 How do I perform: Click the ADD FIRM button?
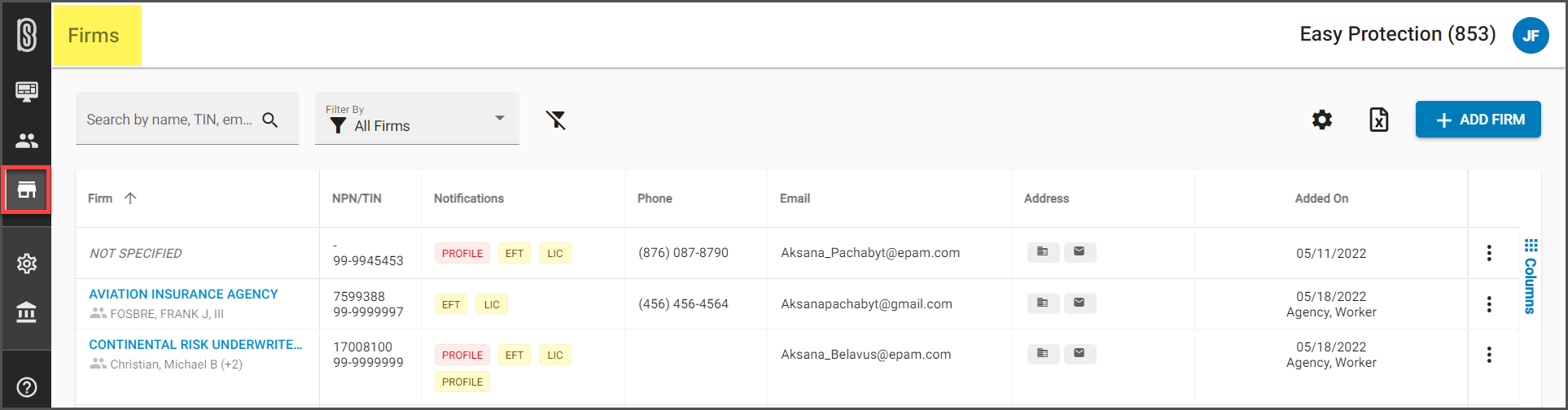pyautogui.click(x=1478, y=120)
